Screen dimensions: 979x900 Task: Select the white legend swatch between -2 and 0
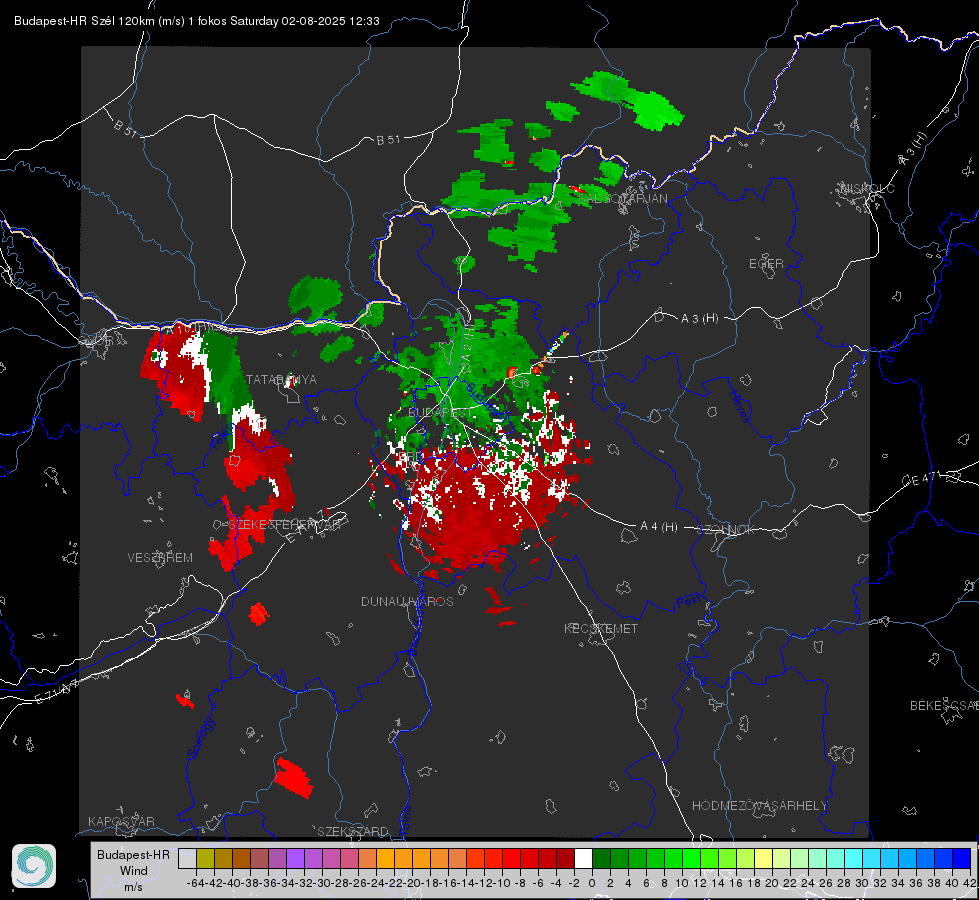pyautogui.click(x=583, y=859)
